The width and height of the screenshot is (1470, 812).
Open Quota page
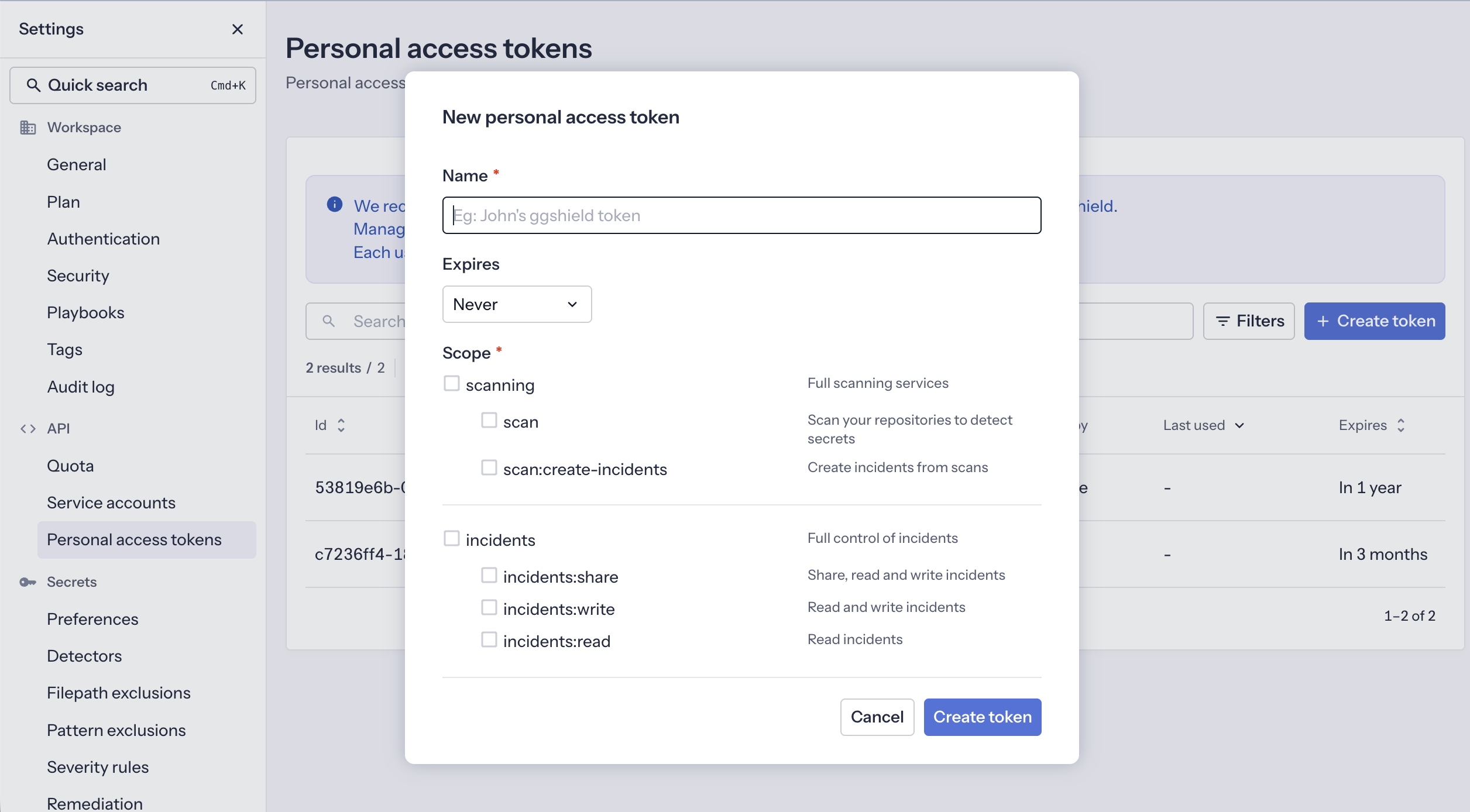pyautogui.click(x=71, y=466)
